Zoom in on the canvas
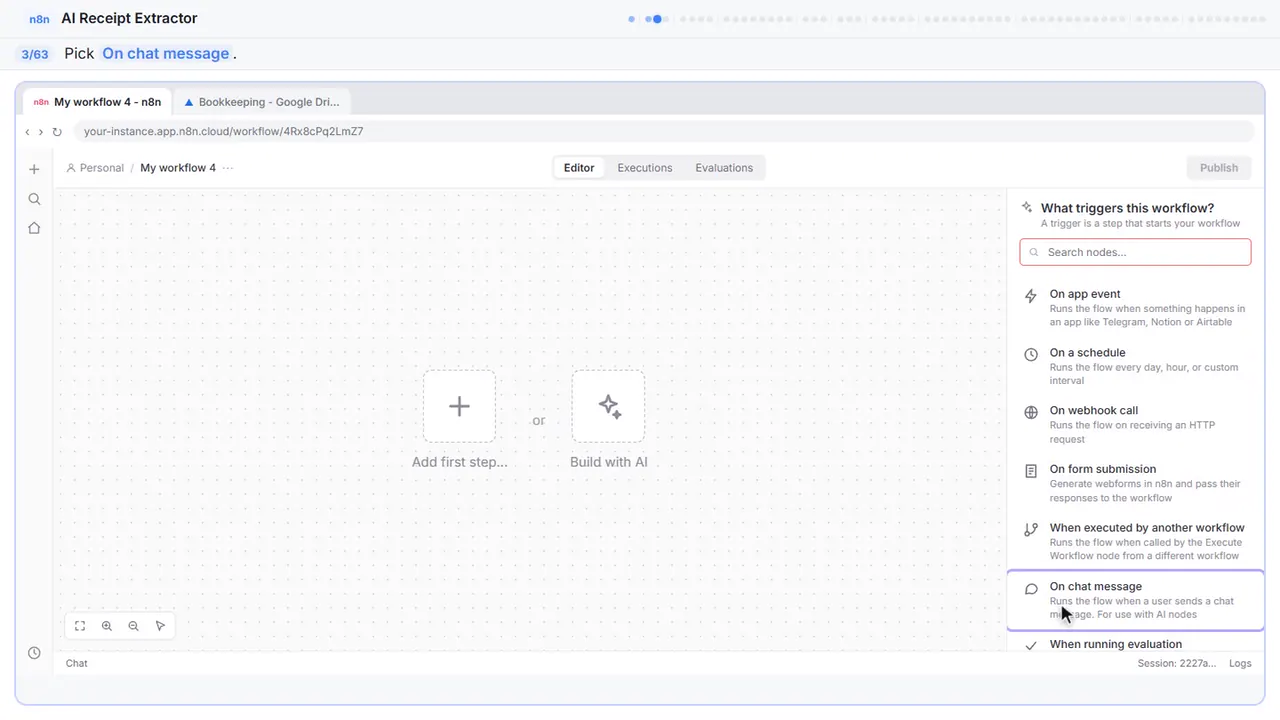 (x=107, y=626)
